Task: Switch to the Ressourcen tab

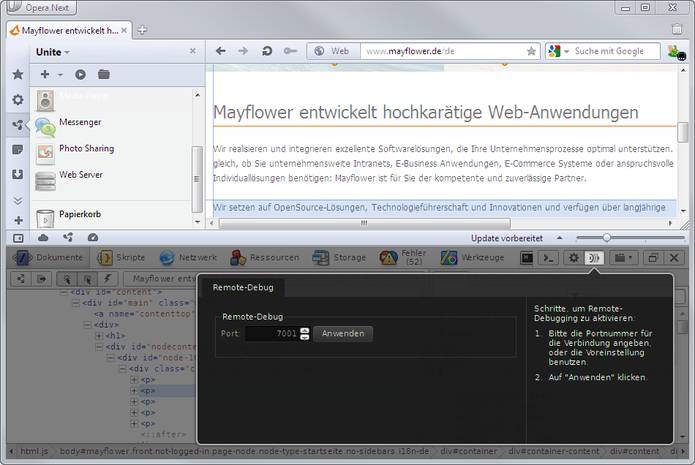Action: pos(265,257)
